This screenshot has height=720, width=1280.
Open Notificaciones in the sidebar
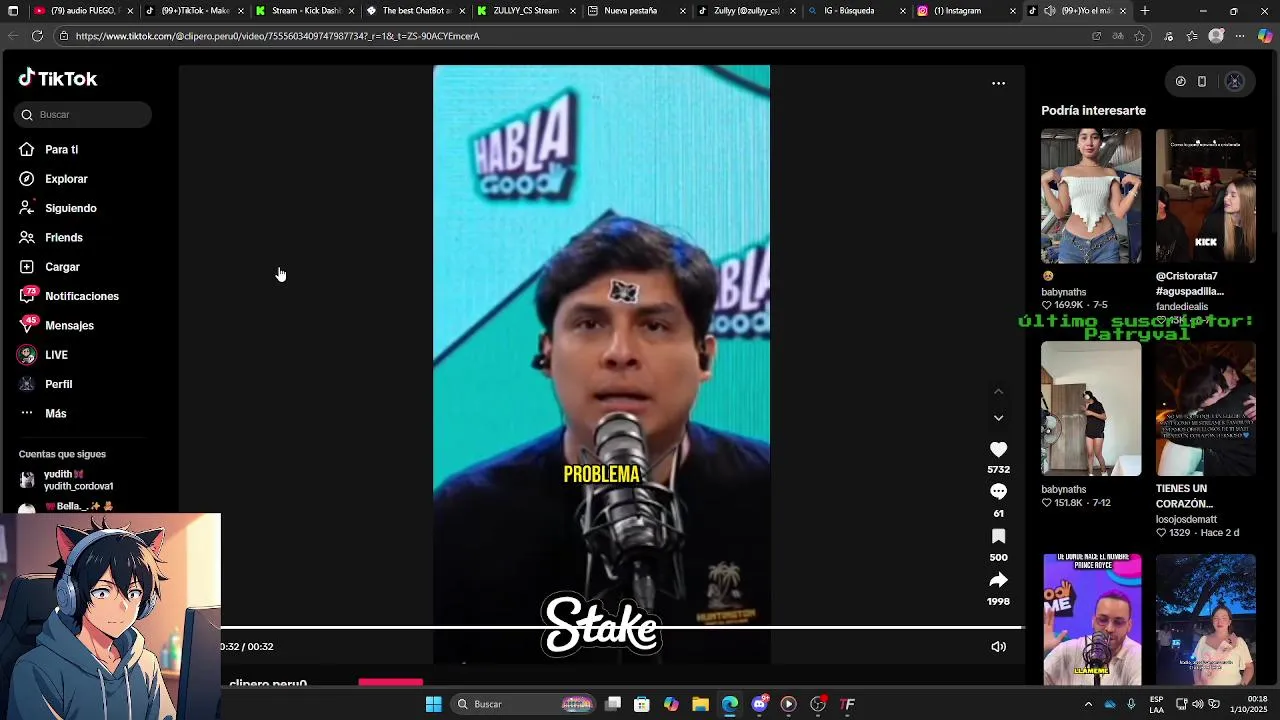[81, 296]
